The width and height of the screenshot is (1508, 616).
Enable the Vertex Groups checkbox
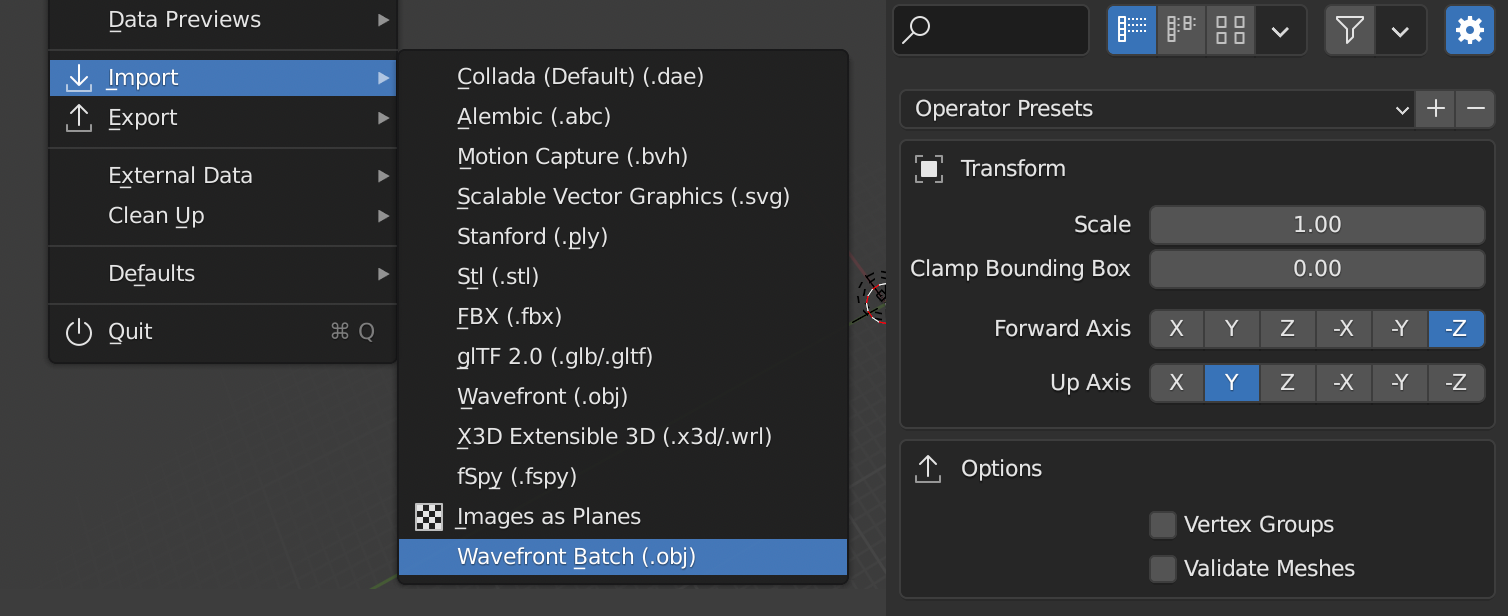coord(1163,524)
